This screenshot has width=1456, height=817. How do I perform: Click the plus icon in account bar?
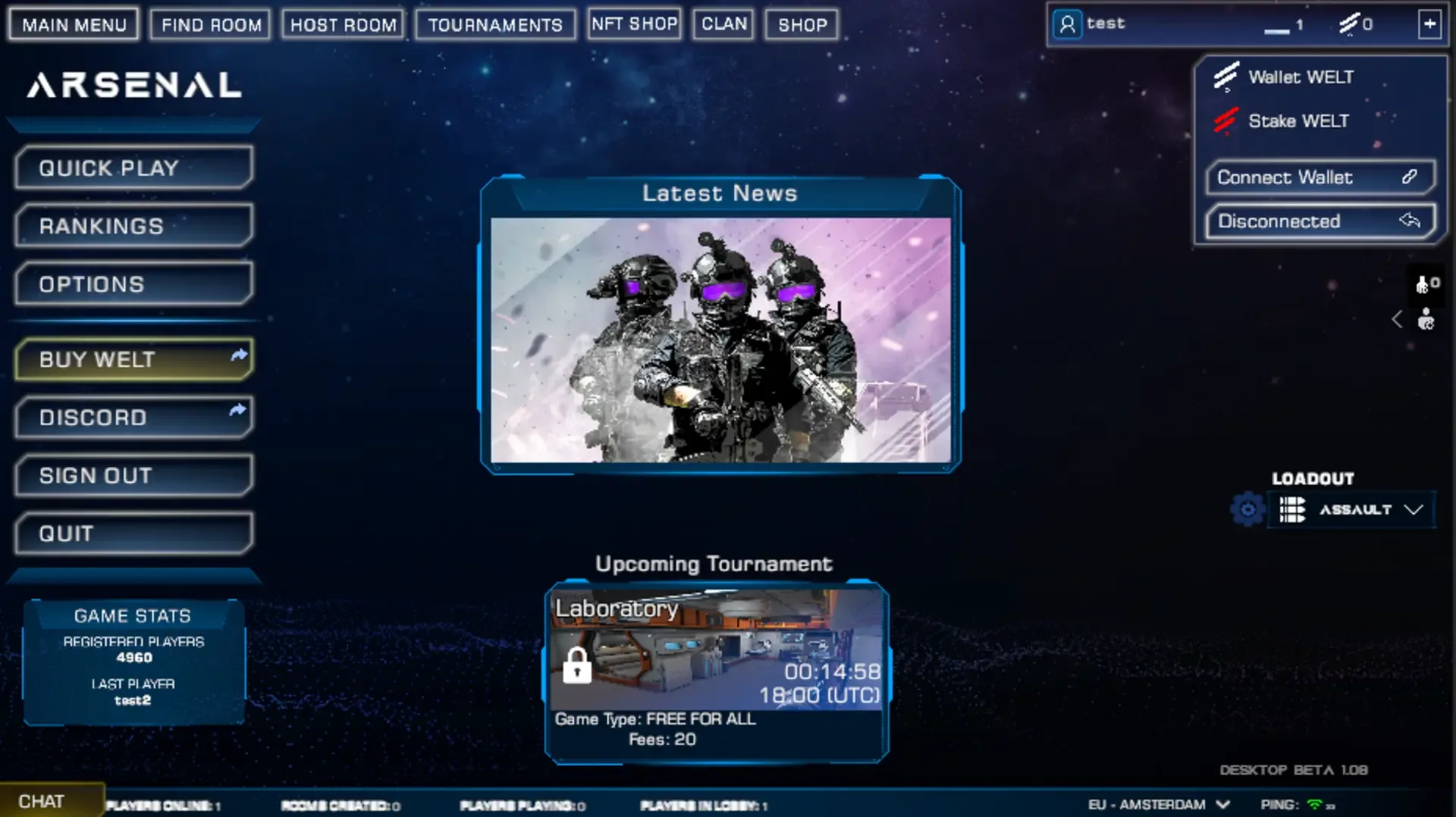tap(1429, 24)
